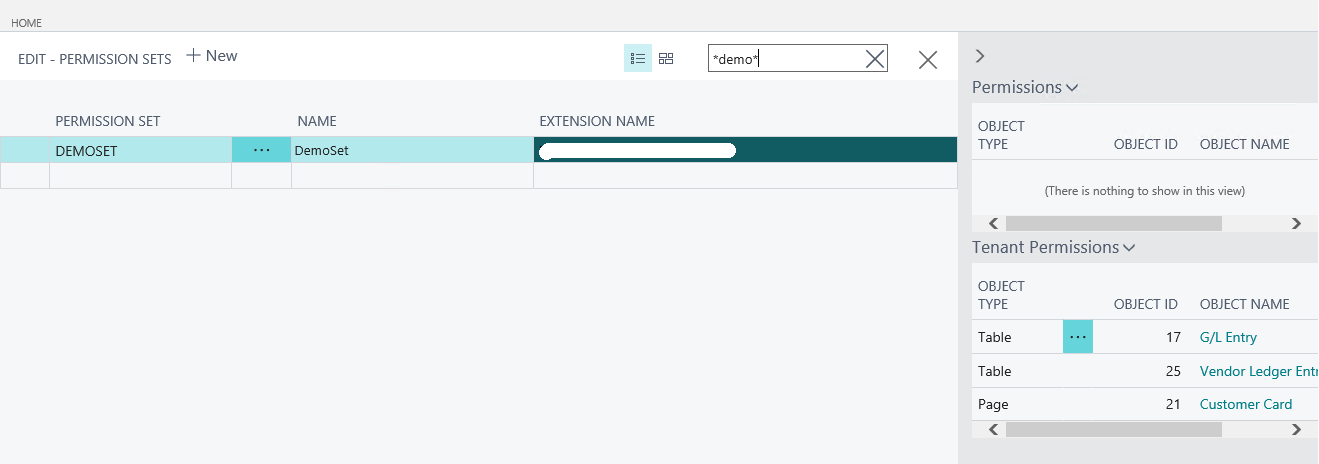The width and height of the screenshot is (1319, 464).
Task: Sort by PERMISSION SET column header
Action: click(108, 121)
